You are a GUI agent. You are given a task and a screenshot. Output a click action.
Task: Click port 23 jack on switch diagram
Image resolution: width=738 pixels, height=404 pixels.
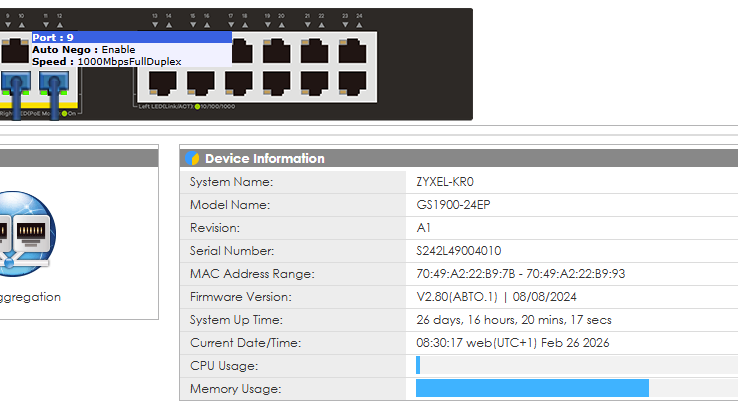pos(353,51)
